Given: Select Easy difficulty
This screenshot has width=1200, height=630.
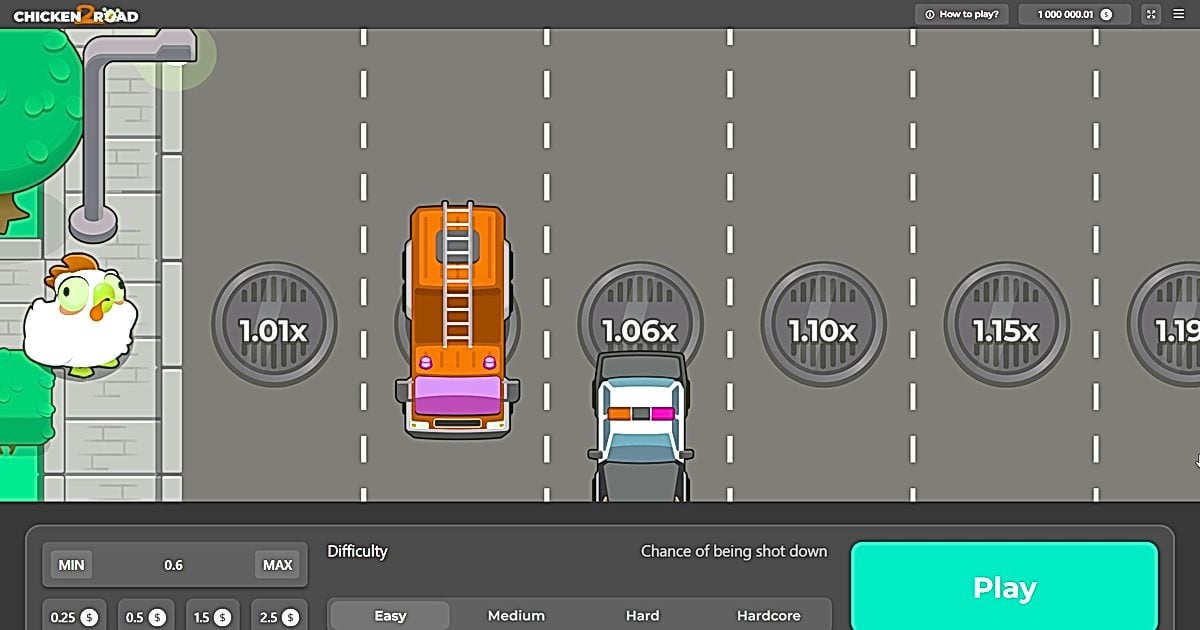Looking at the screenshot, I should [390, 616].
